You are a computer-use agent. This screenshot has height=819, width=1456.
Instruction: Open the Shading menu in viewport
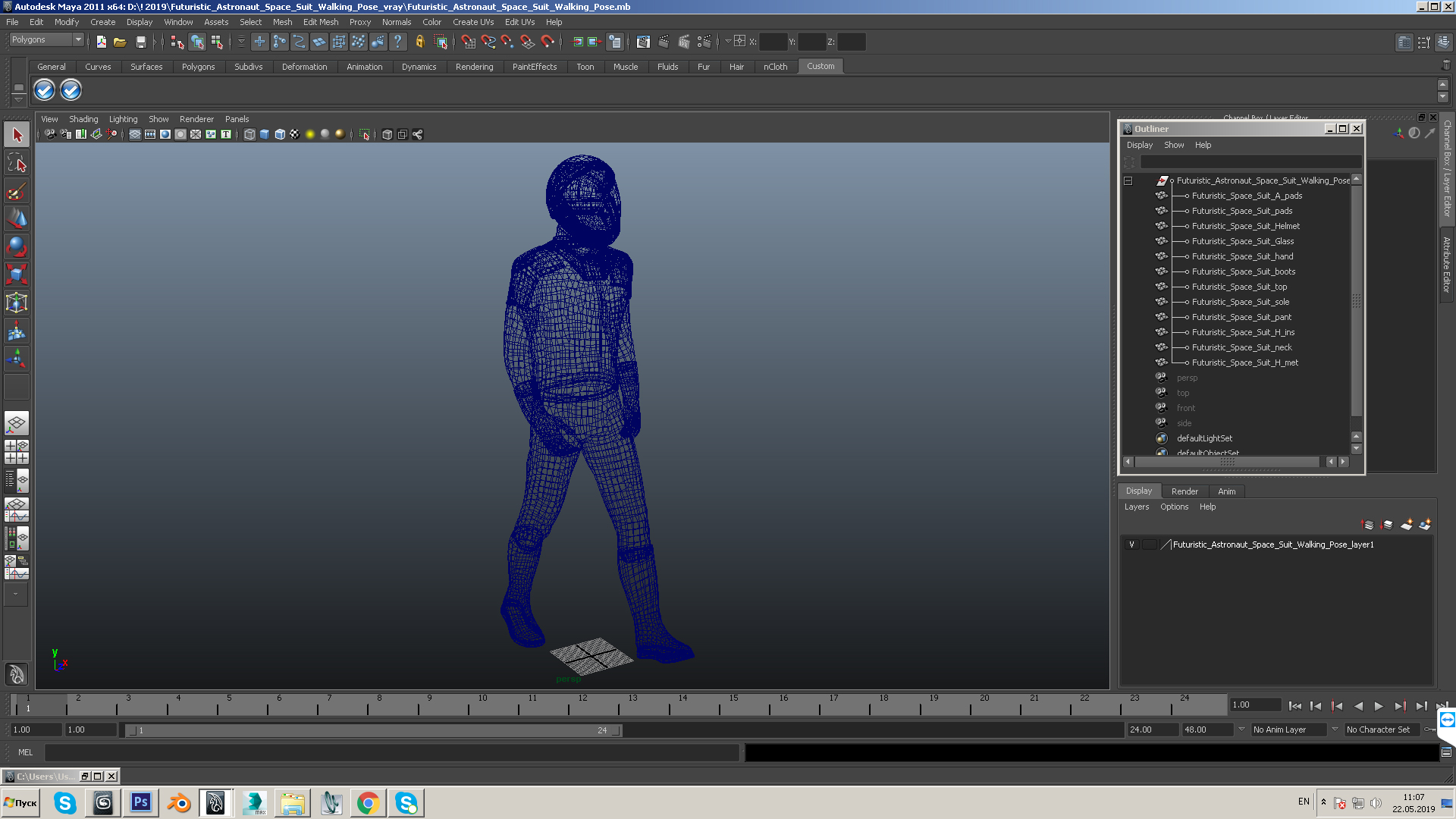[x=83, y=118]
